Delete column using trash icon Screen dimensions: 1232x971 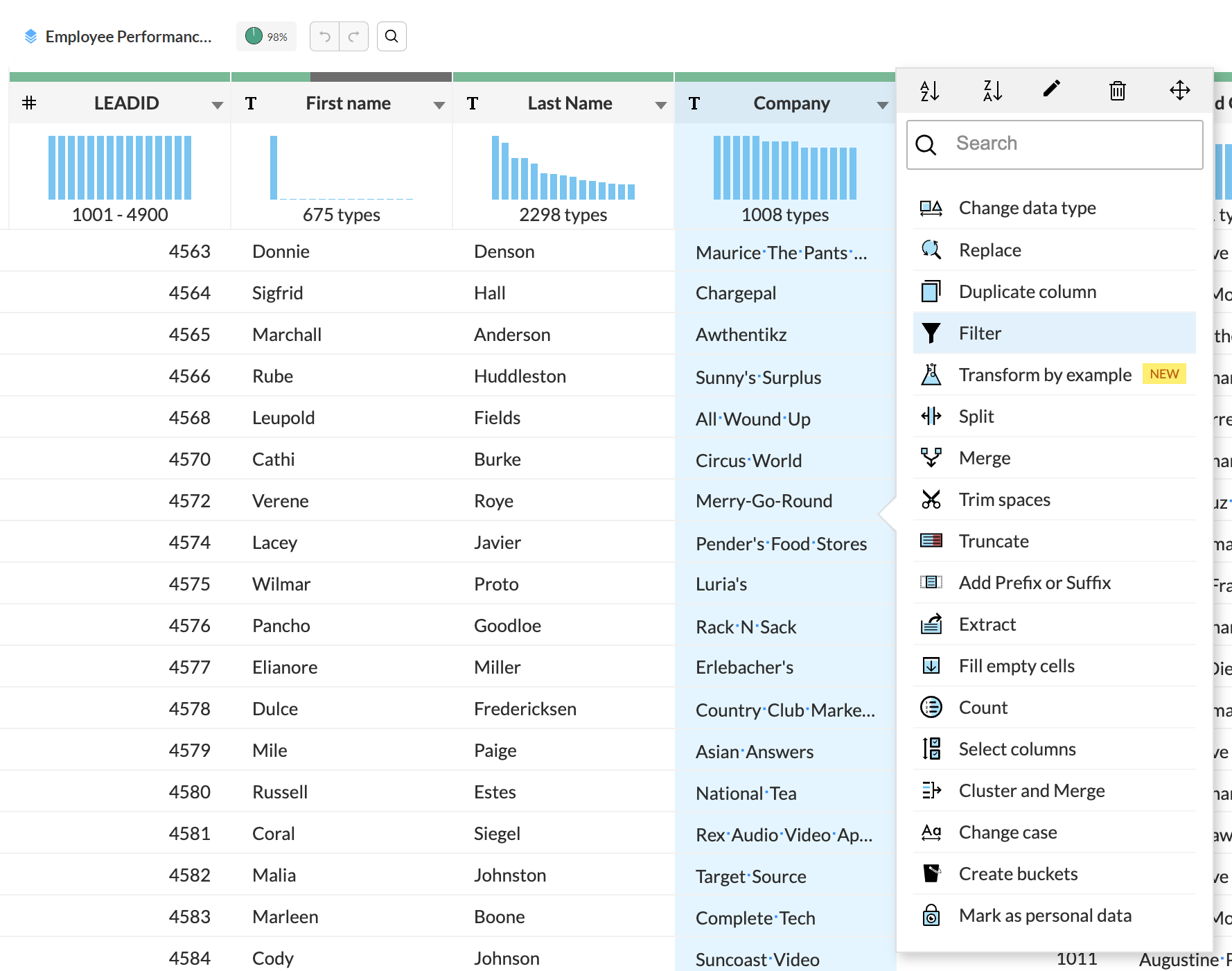(x=1117, y=90)
